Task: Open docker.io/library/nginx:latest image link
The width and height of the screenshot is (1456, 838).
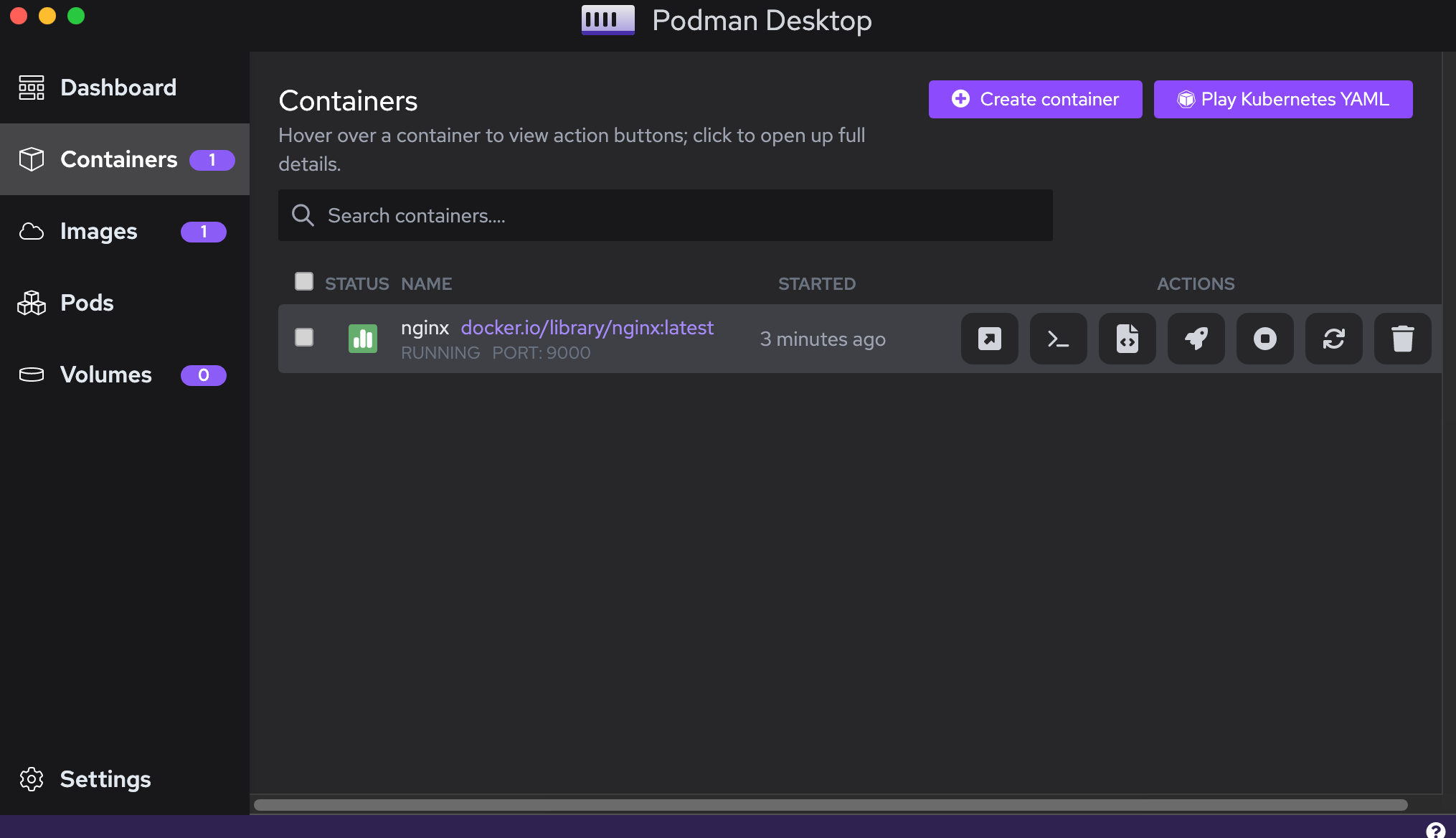Action: pyautogui.click(x=587, y=327)
